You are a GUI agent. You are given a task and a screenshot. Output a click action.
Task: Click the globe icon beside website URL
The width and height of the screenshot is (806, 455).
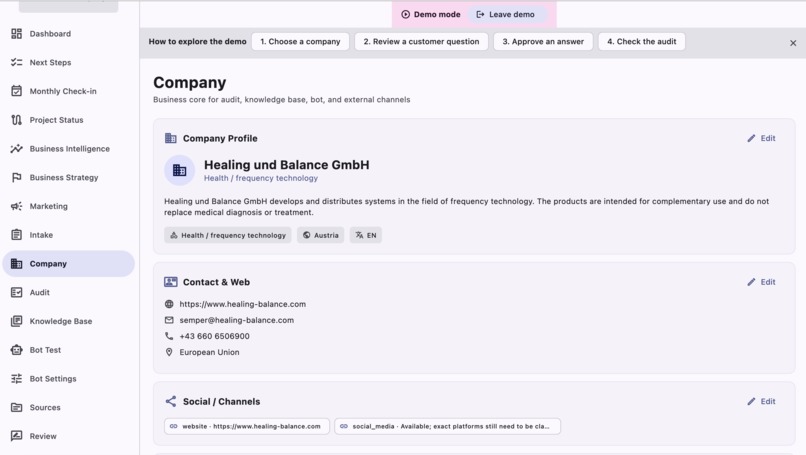169,304
